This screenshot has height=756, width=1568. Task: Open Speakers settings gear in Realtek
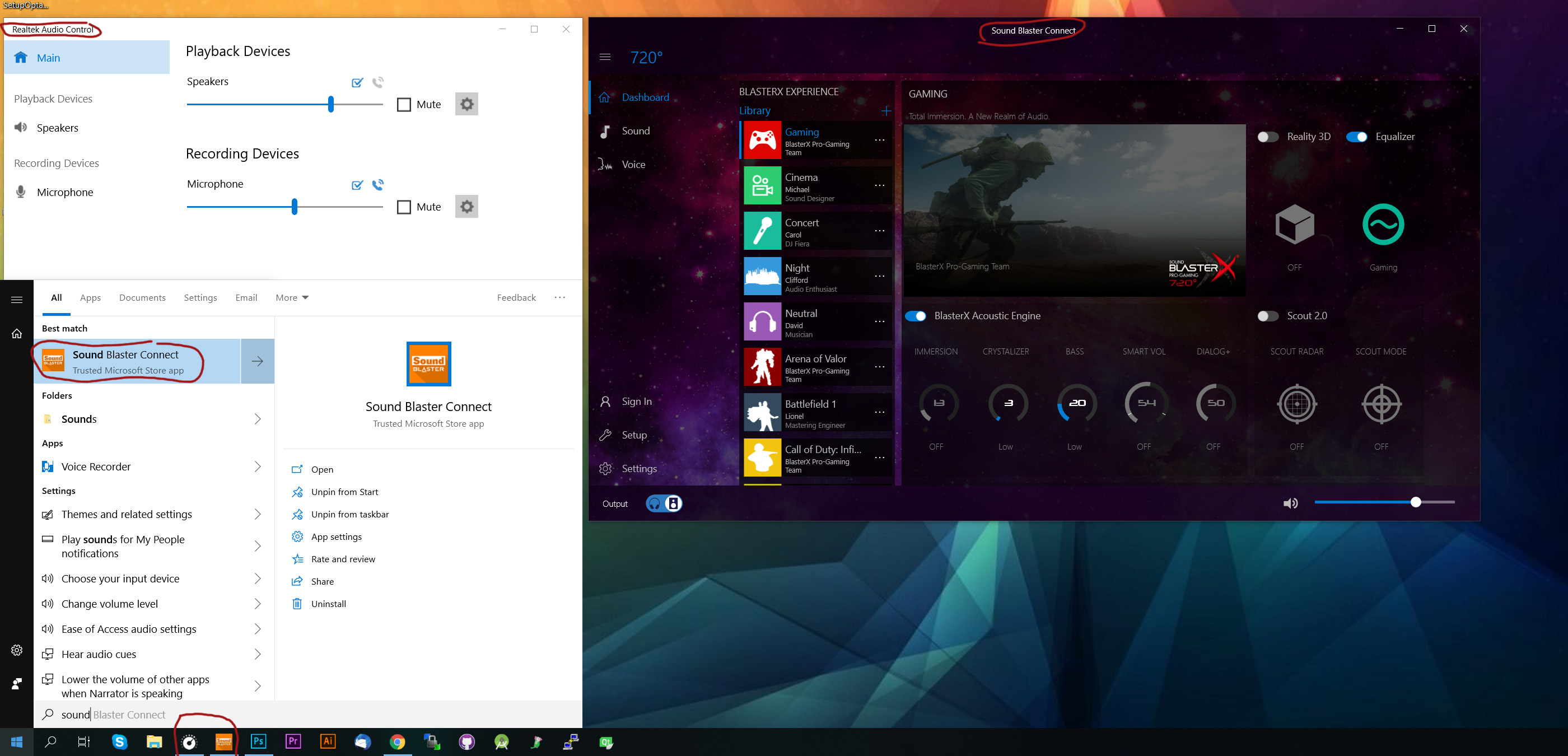click(x=466, y=104)
